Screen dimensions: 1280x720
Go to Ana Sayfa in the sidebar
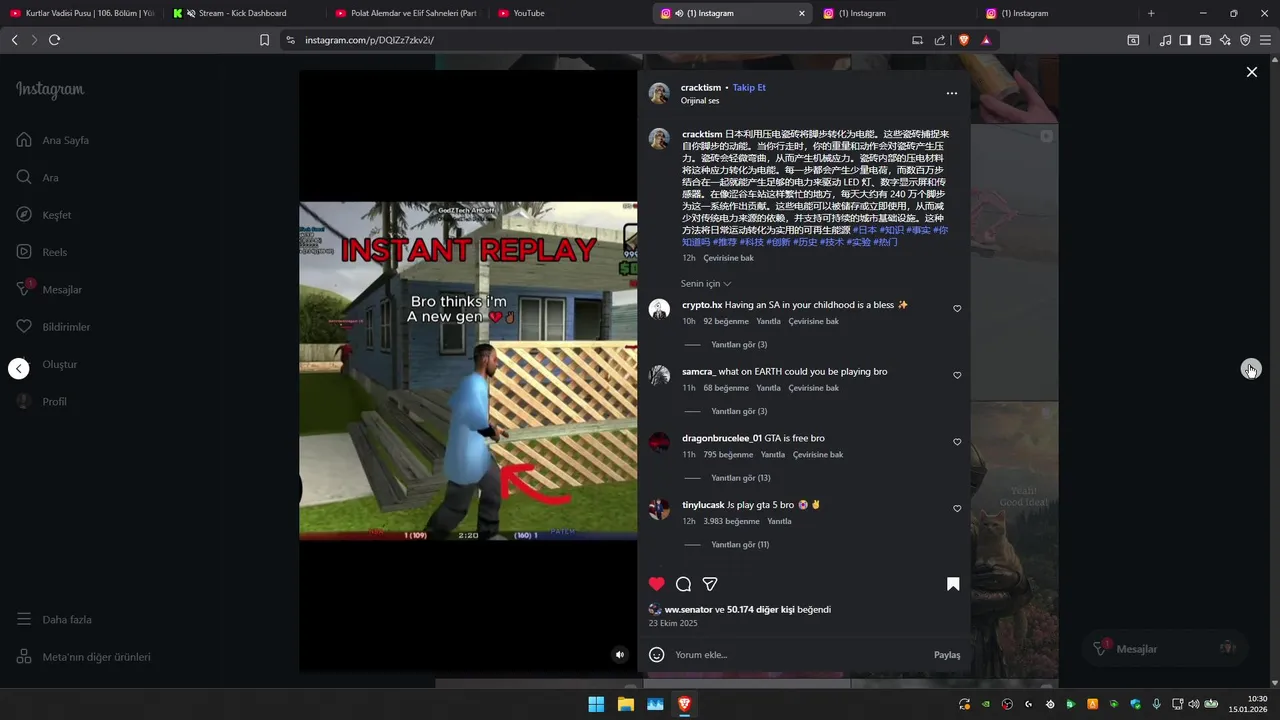tap(53, 140)
